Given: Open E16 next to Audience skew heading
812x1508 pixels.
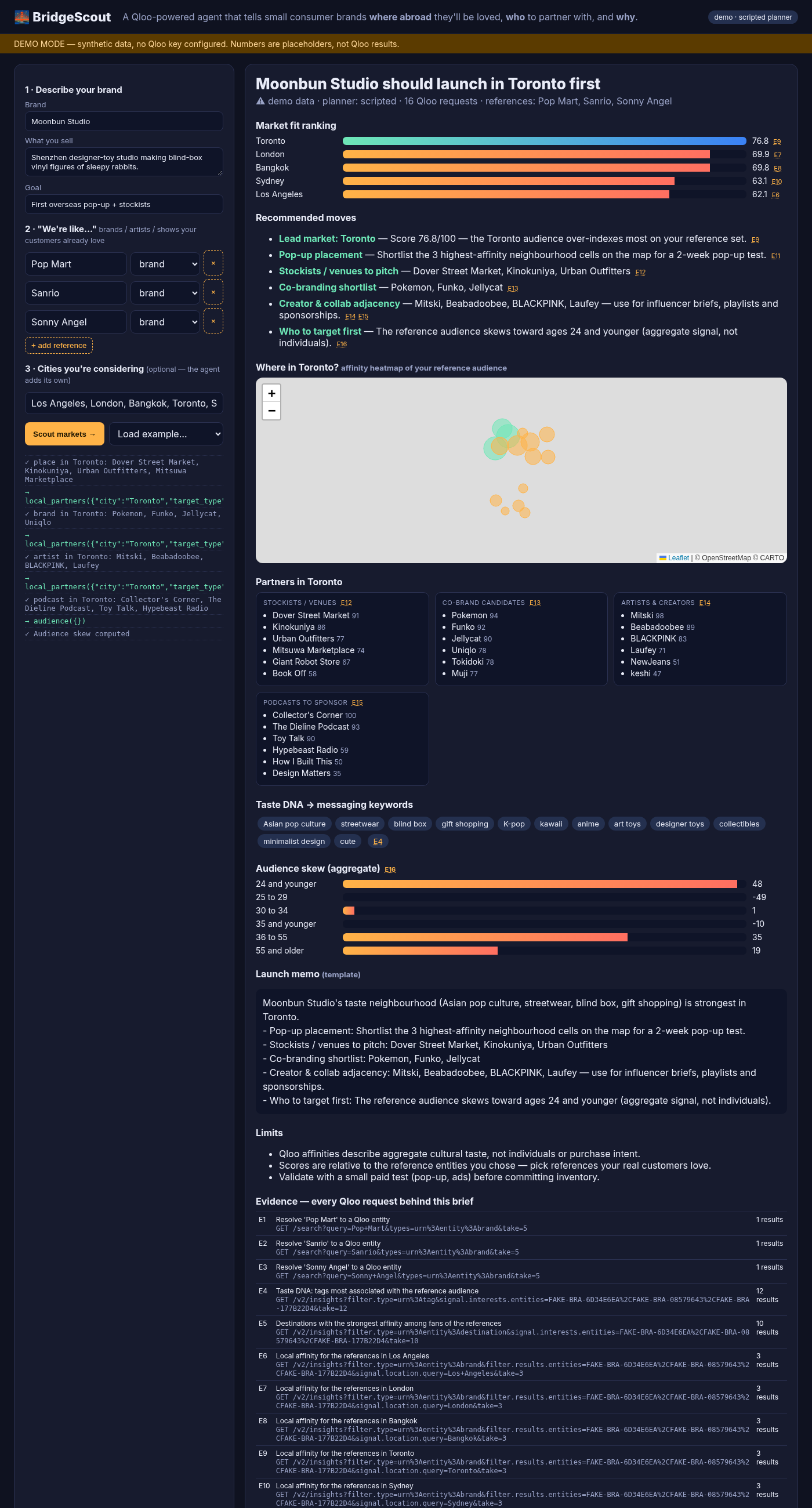Looking at the screenshot, I should tap(390, 869).
